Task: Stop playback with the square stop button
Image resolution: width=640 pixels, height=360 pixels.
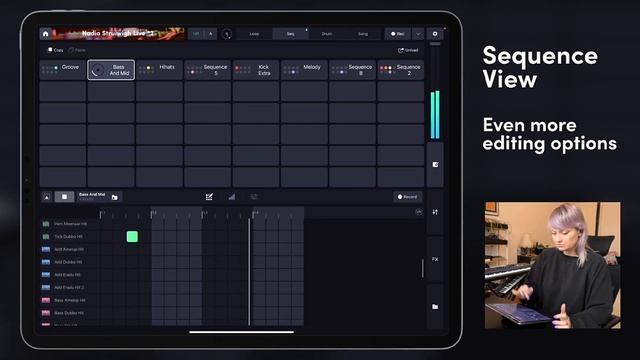Action: coord(64,197)
